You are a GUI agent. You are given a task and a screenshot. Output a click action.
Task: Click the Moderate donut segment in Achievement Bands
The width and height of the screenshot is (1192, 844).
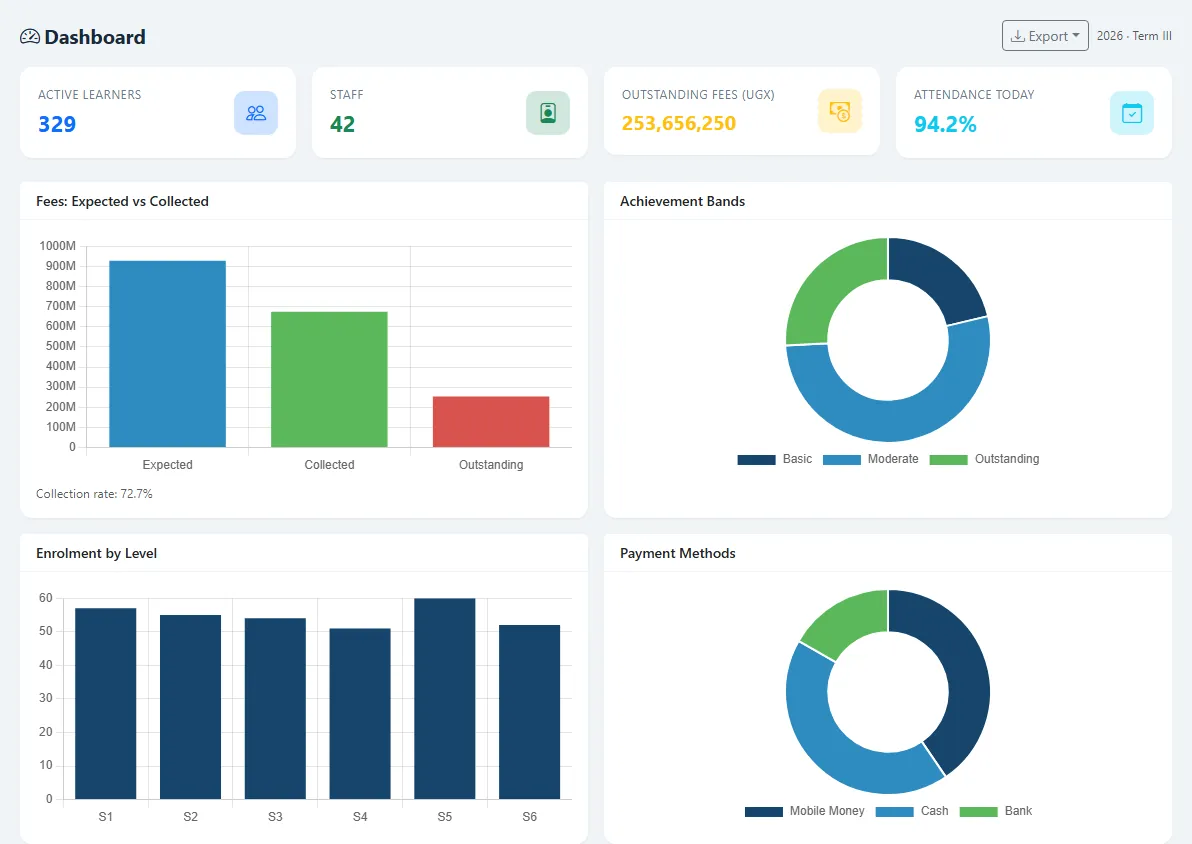pyautogui.click(x=897, y=419)
